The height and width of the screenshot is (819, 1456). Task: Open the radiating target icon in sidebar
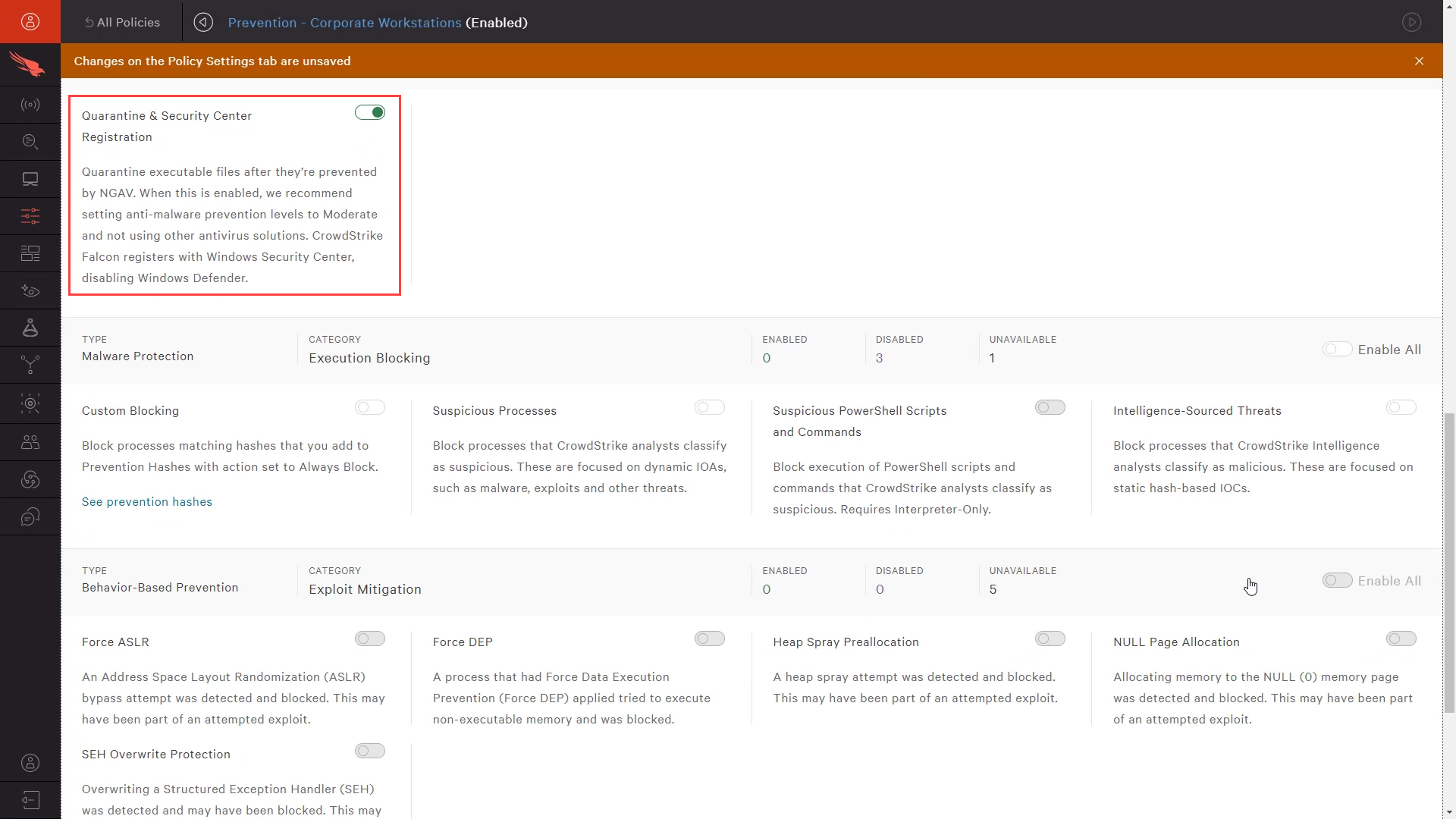pos(30,403)
